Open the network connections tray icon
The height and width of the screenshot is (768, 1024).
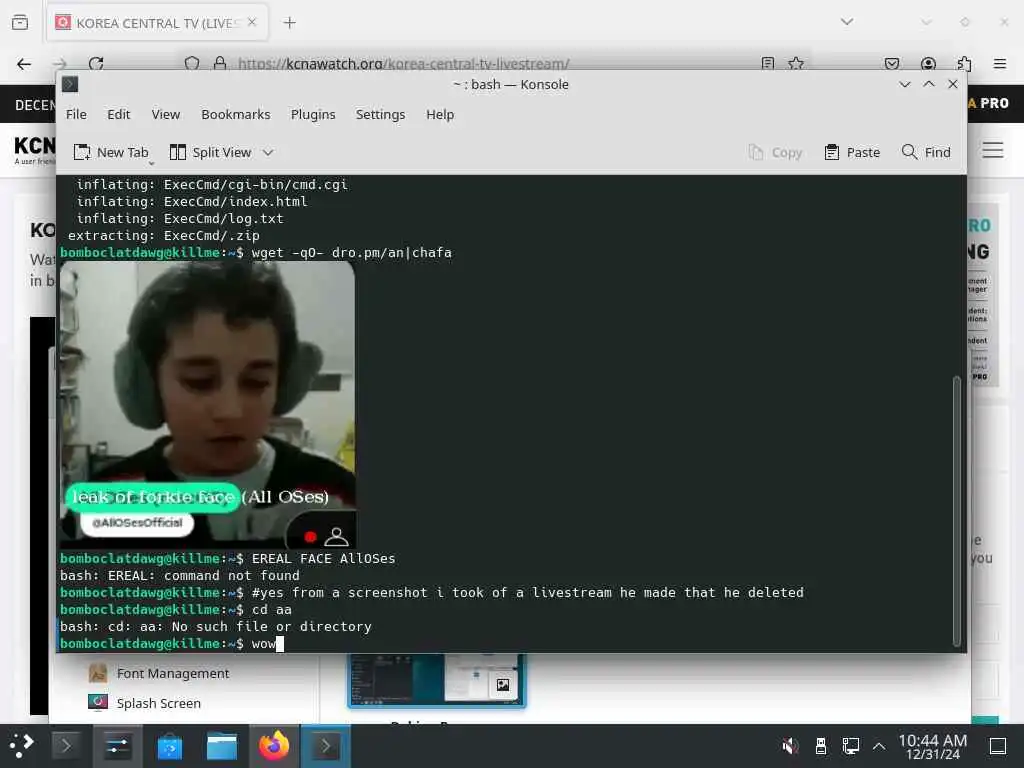850,746
